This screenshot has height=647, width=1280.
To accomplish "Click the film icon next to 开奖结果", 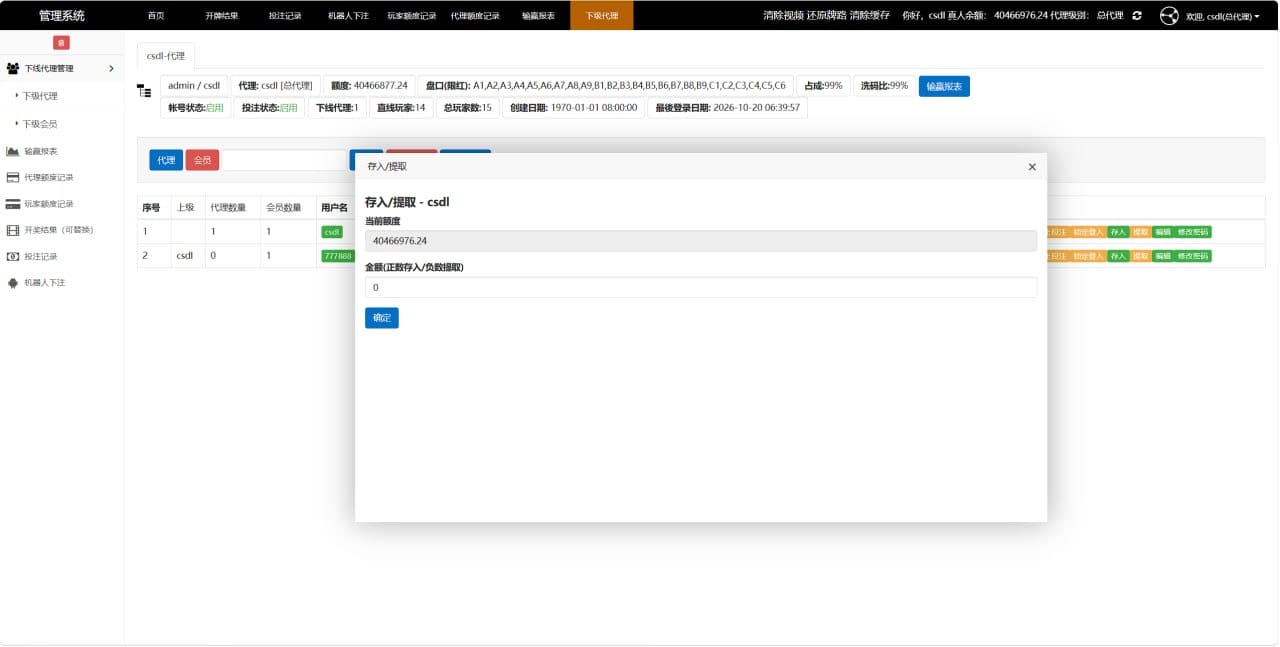I will 13,230.
